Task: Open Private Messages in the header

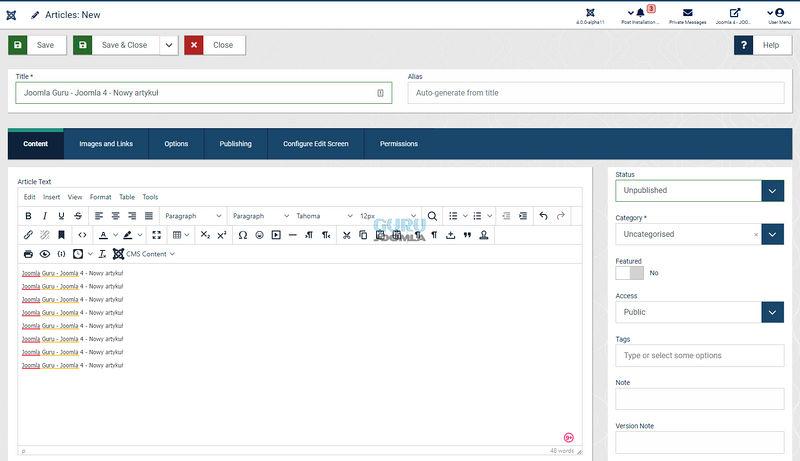Action: tap(688, 16)
